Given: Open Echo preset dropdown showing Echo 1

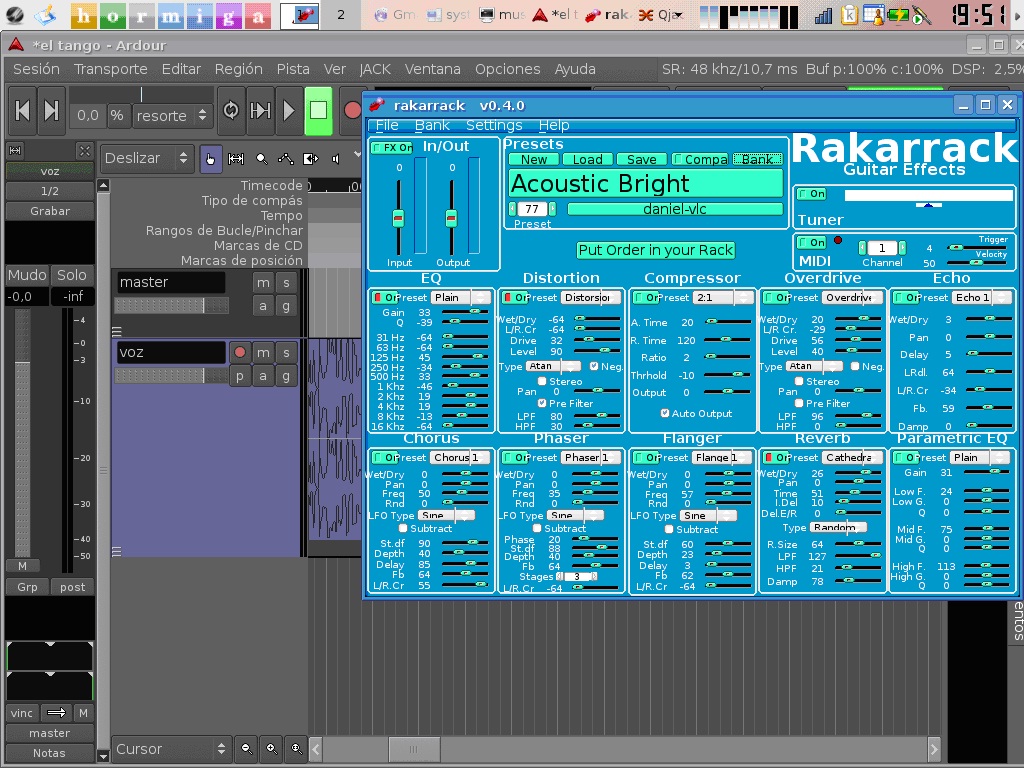Looking at the screenshot, I should pyautogui.click(x=983, y=297).
